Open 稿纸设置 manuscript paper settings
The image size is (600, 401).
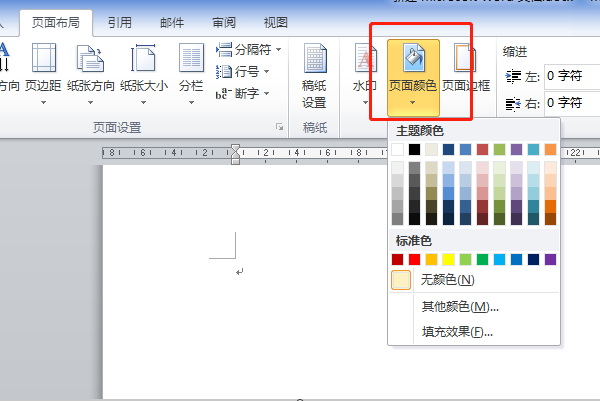pos(315,76)
